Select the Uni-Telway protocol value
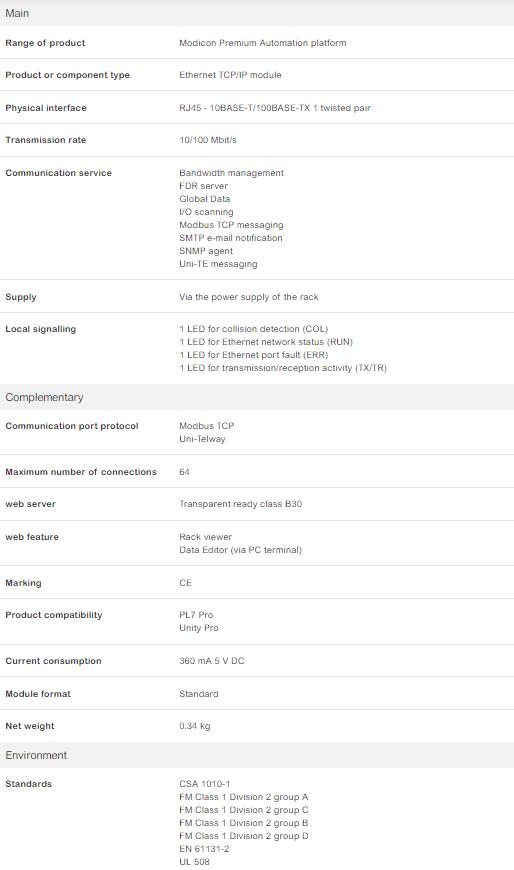 [x=202, y=439]
